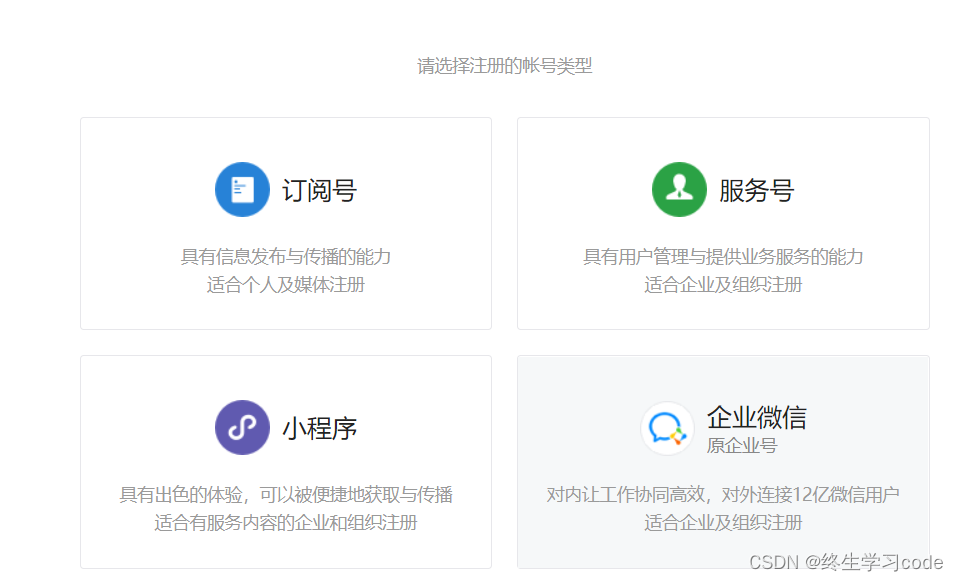Select the 企业微信 title text
Image resolution: width=958 pixels, height=581 pixels.
[x=757, y=417]
